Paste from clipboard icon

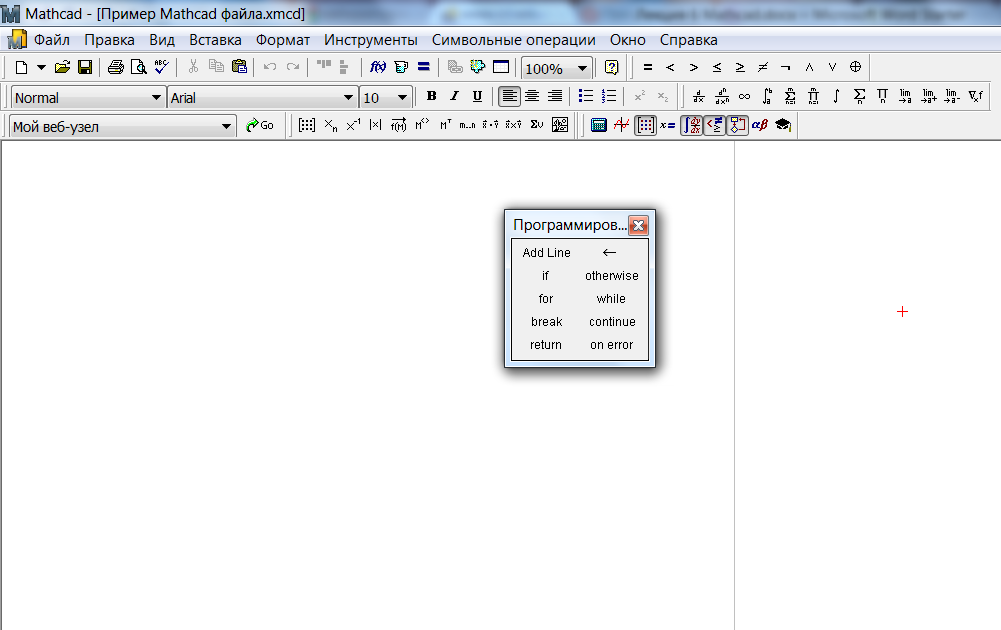pos(239,67)
